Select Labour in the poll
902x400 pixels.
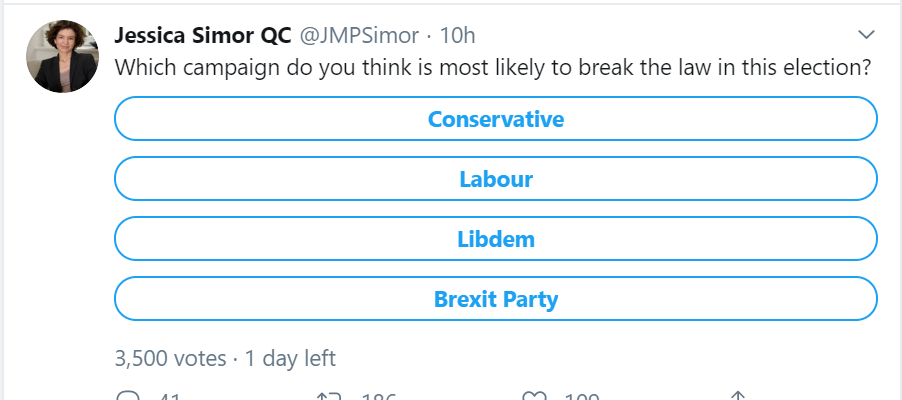(496, 180)
